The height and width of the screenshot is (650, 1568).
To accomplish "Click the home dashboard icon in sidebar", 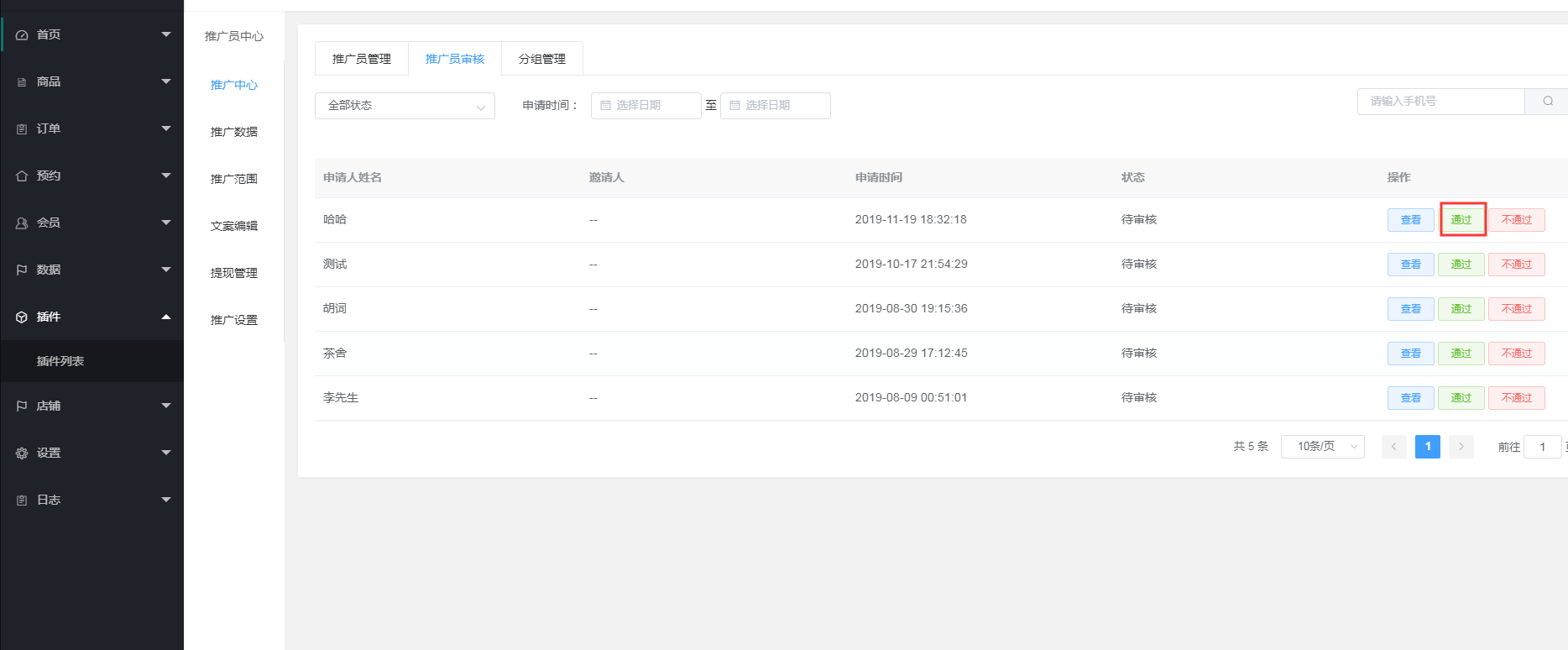I will pos(22,35).
